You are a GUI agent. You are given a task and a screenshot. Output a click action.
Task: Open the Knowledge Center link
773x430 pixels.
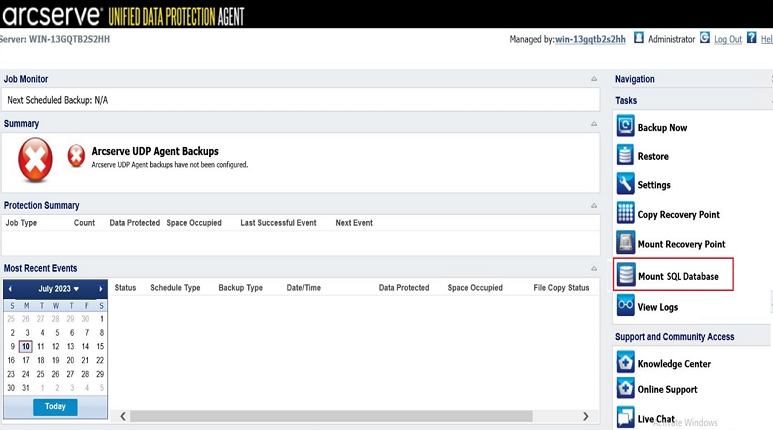click(x=674, y=364)
